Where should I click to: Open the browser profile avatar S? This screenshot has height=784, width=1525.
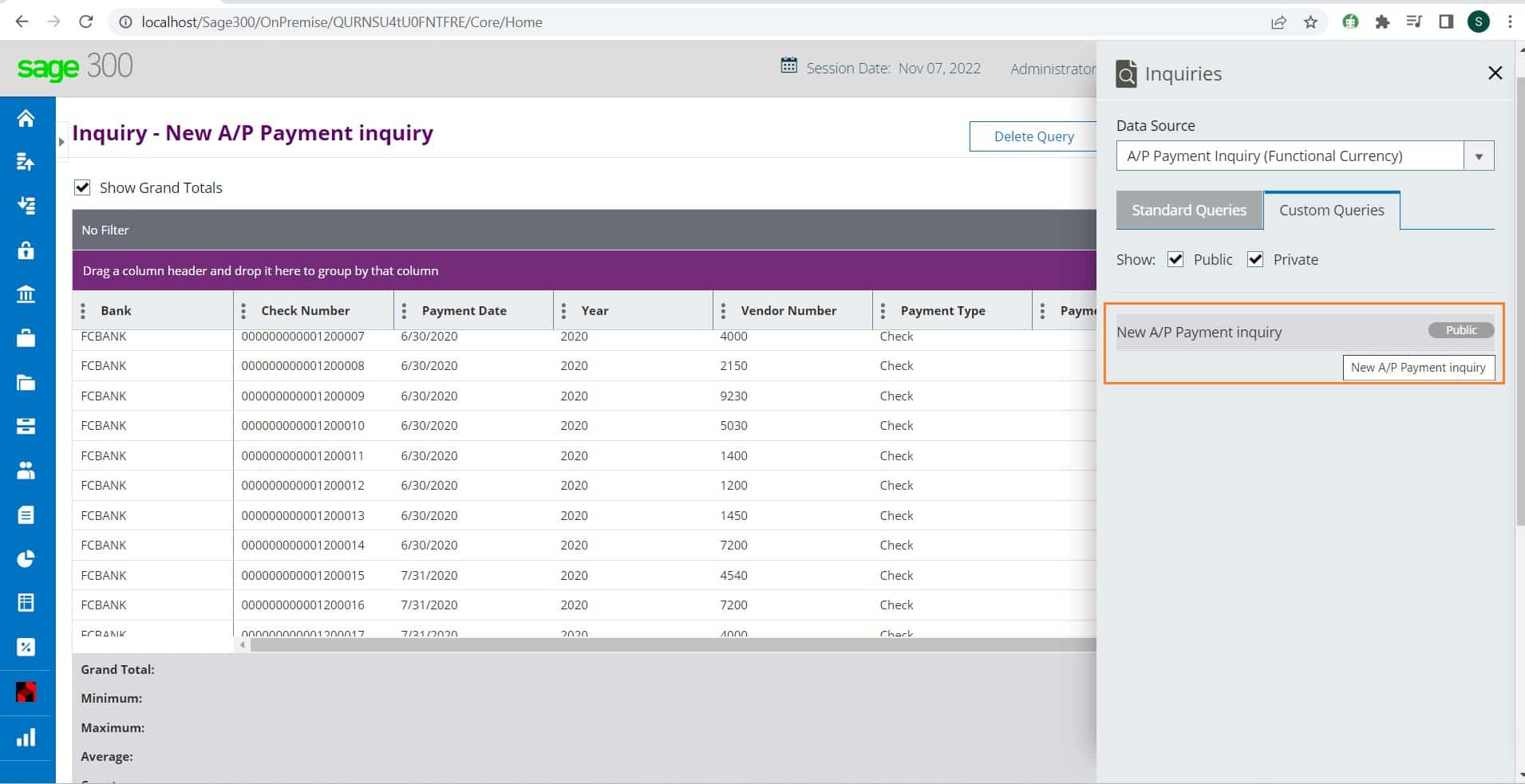pyautogui.click(x=1479, y=22)
